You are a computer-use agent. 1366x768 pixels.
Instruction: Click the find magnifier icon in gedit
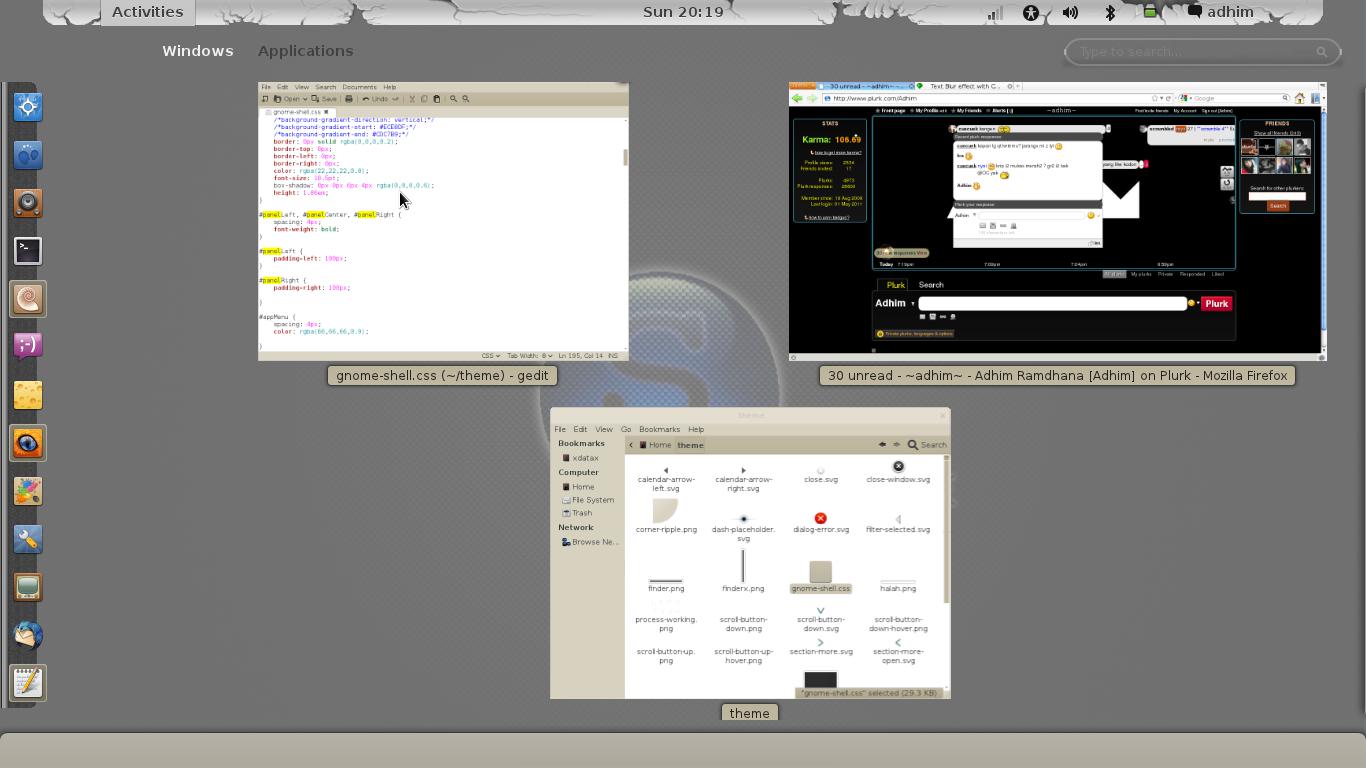tap(453, 99)
